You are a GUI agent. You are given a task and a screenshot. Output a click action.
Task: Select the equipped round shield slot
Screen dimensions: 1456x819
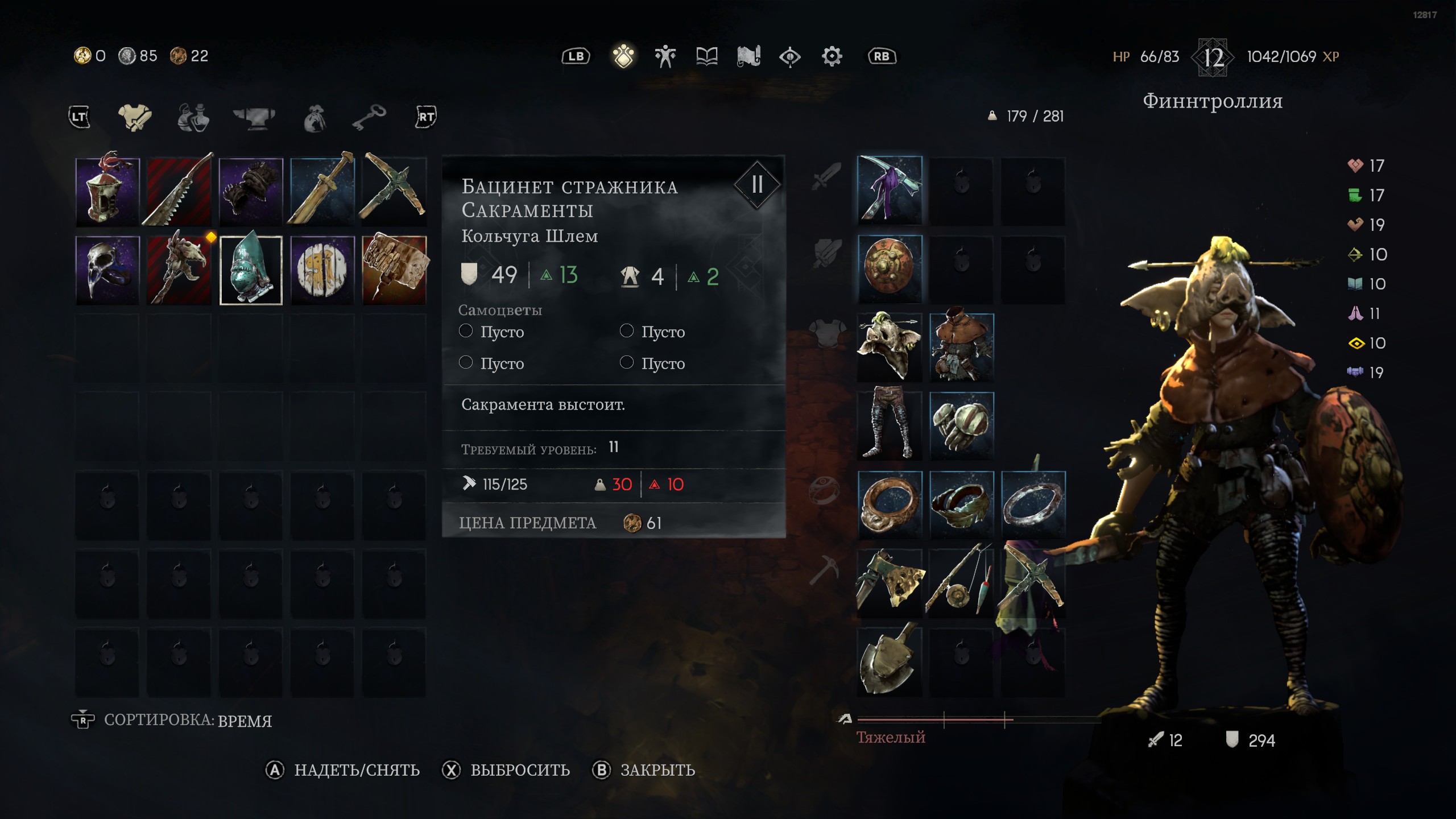[890, 268]
